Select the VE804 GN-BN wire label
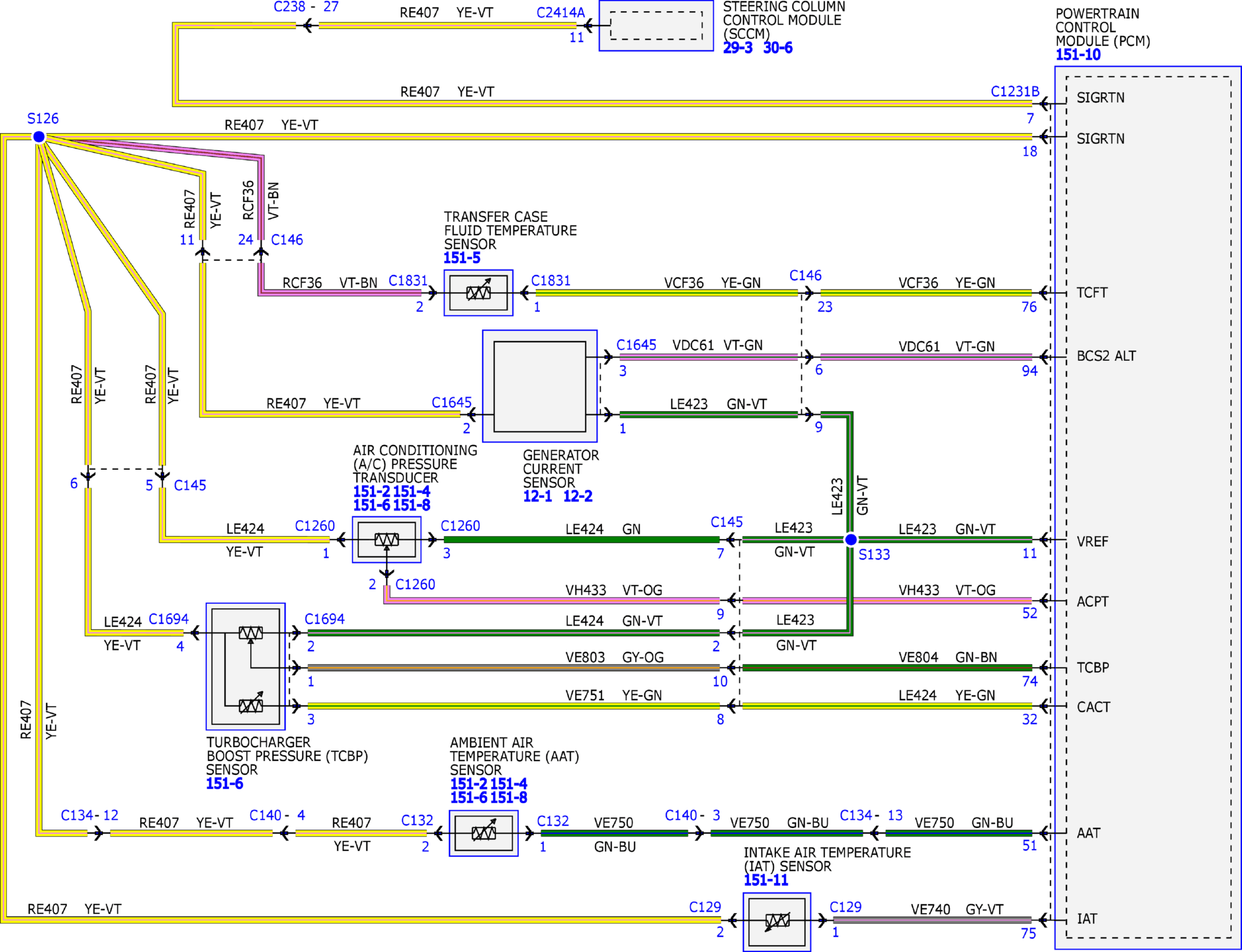This screenshot has height=952, width=1242. (x=948, y=657)
